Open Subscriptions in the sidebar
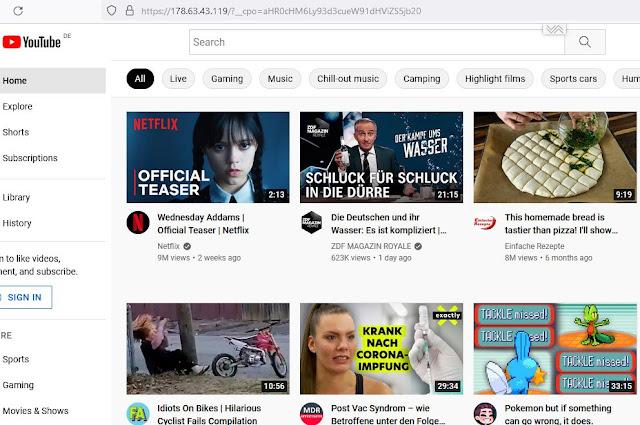 (x=53, y=158)
